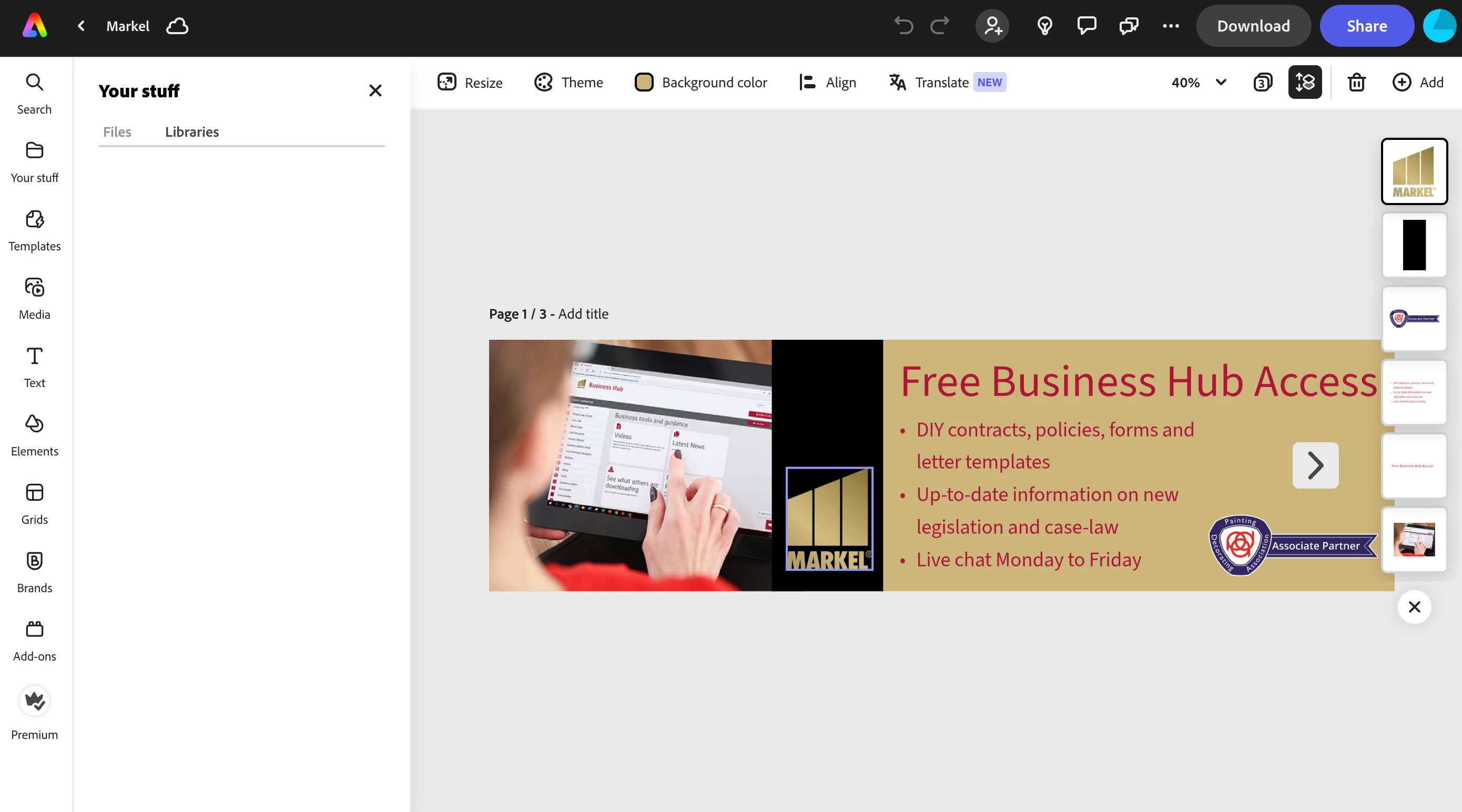Open the Elements panel
1462x812 pixels.
34,435
